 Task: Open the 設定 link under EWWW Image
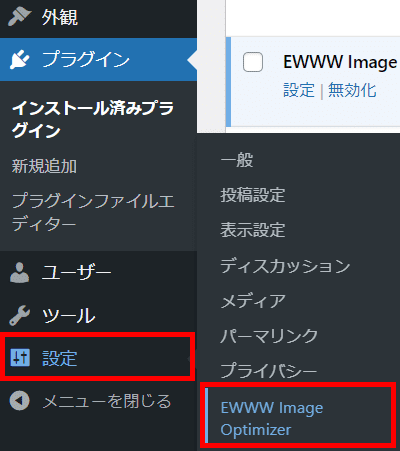(x=299, y=90)
